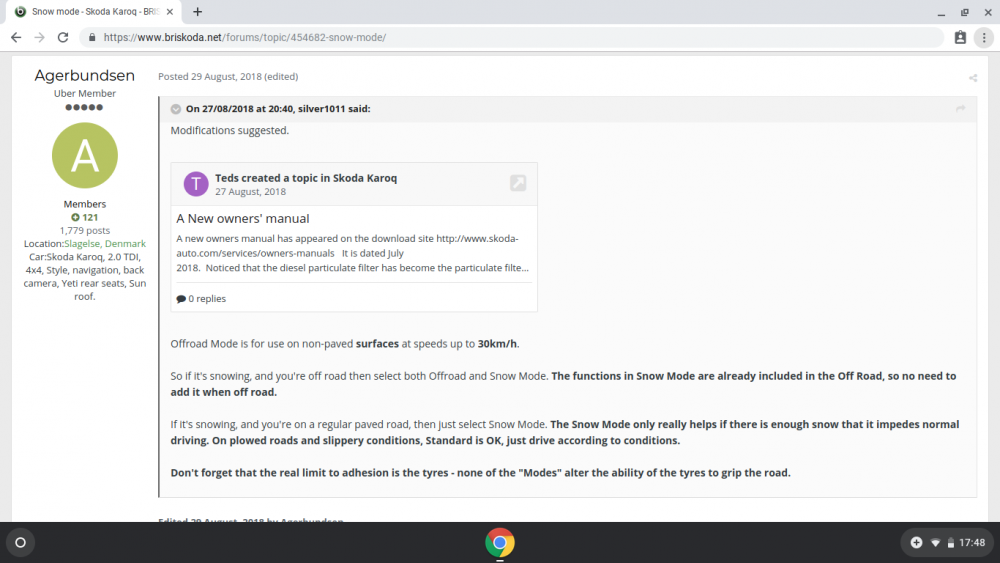The image size is (1000, 563).
Task: Open Teds purple avatar icon
Action: [196, 184]
